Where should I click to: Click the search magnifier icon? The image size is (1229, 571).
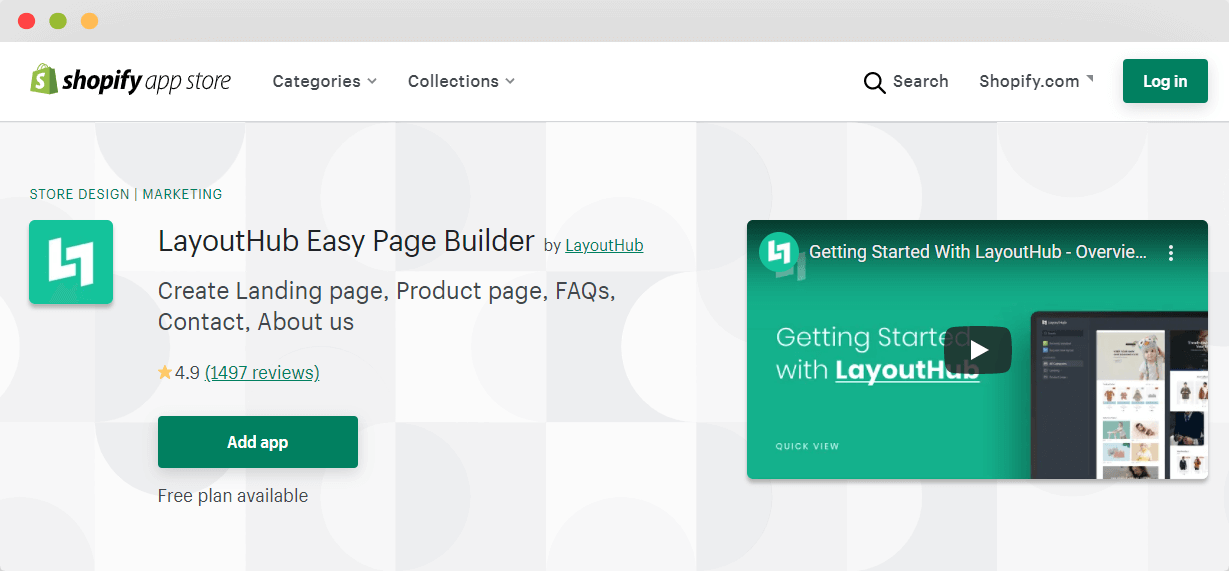[x=874, y=82]
